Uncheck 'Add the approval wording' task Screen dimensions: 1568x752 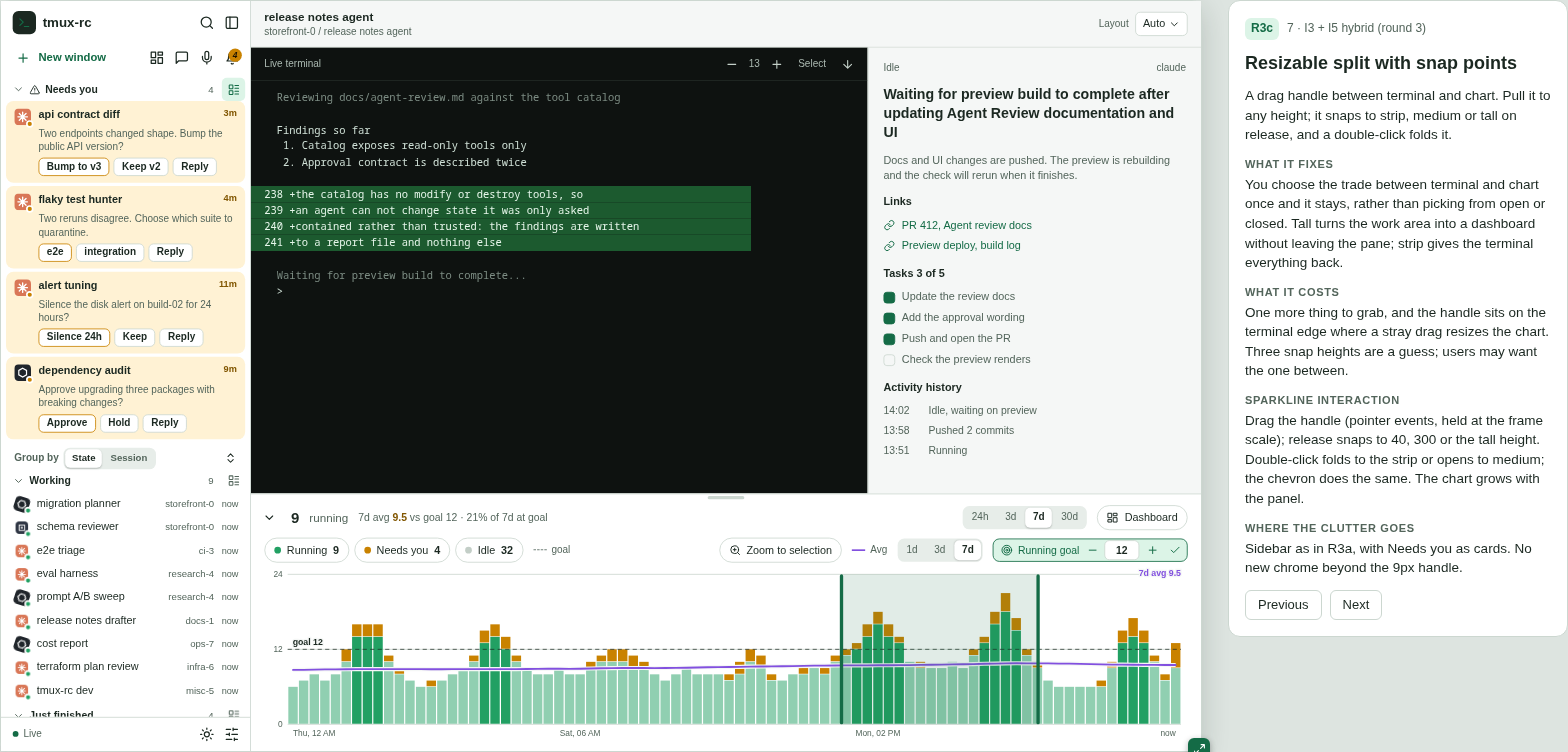pos(889,318)
